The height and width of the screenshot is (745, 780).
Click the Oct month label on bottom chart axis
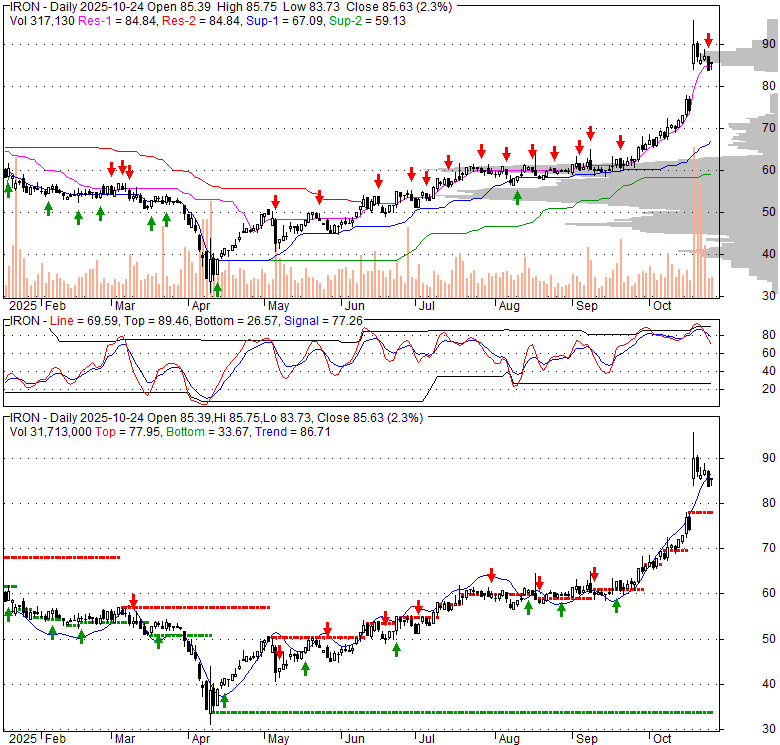(661, 738)
